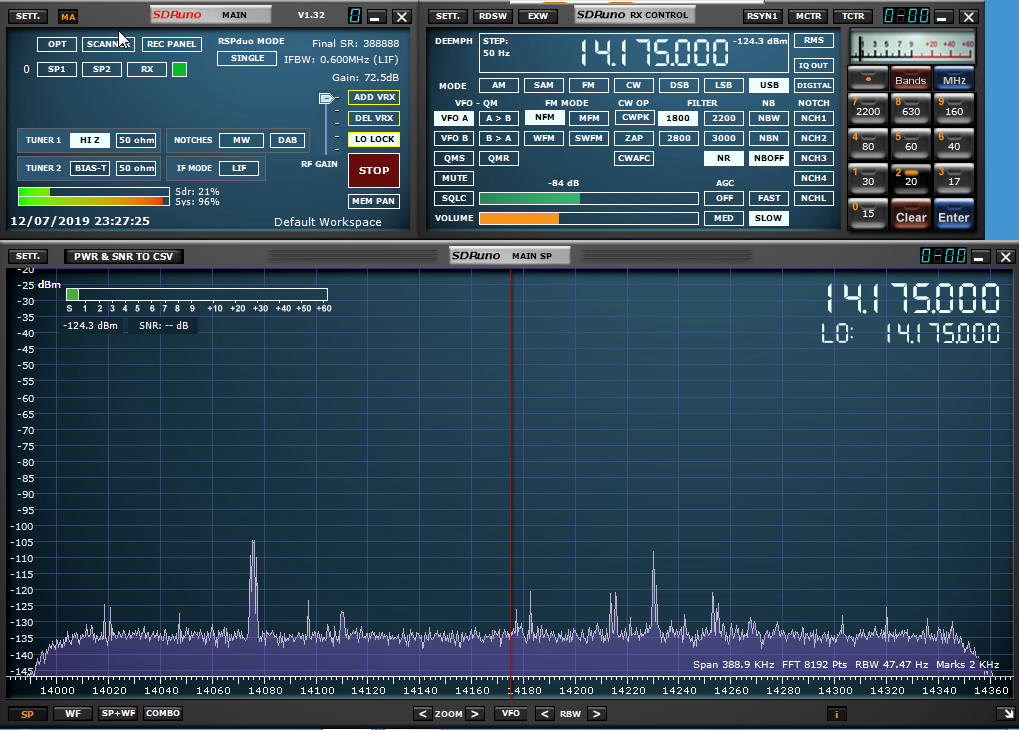Image resolution: width=1019 pixels, height=730 pixels.
Task: Toggle NR noise reduction
Action: 723,158
